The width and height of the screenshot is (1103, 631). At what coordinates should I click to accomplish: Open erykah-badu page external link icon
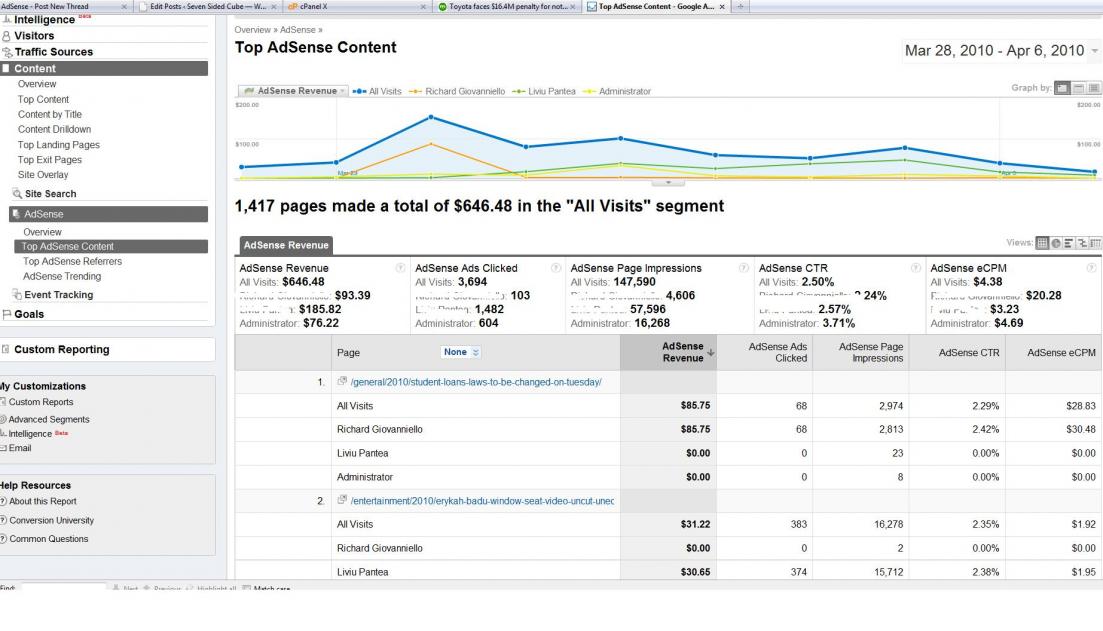(x=342, y=500)
